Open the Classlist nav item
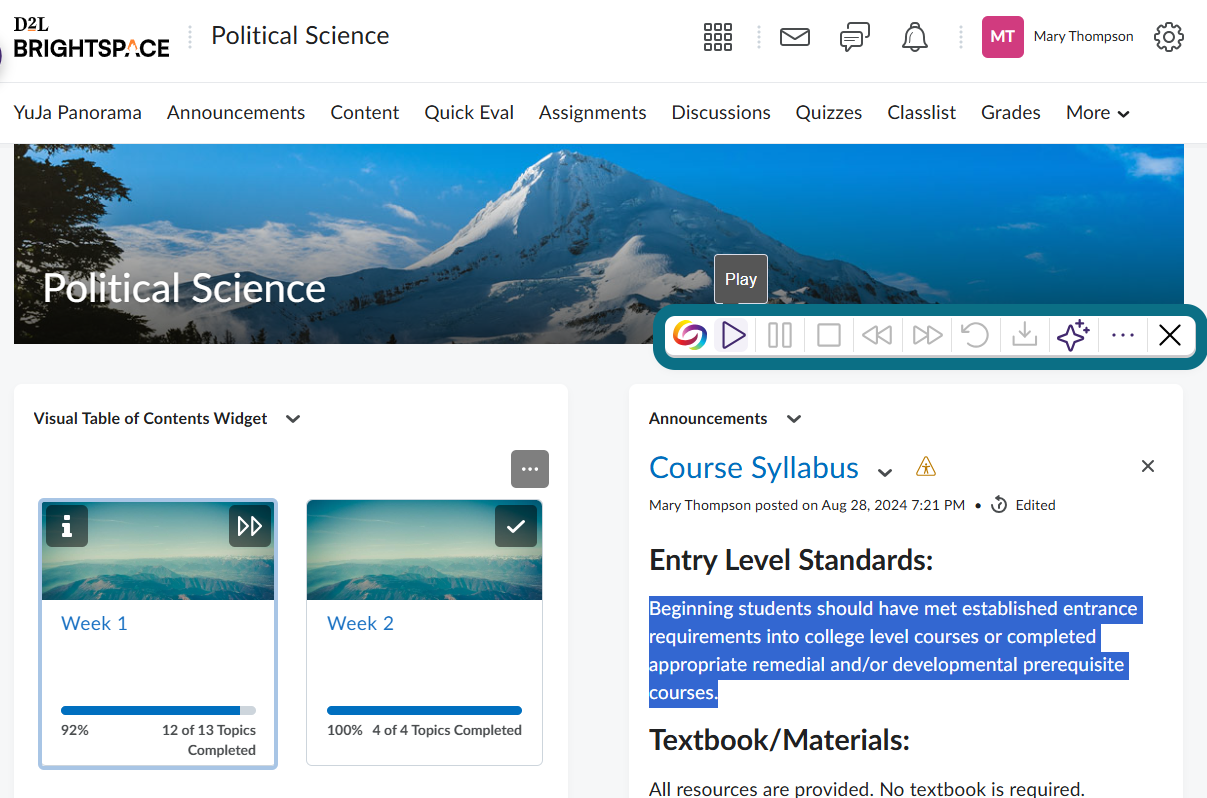The image size is (1207, 798). click(x=922, y=112)
